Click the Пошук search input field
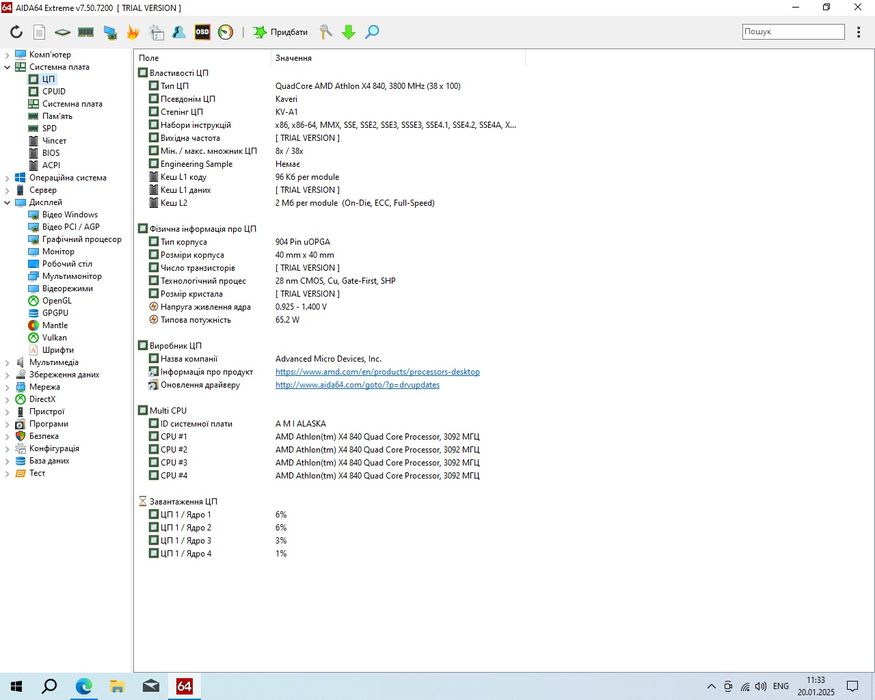The width and height of the screenshot is (875, 700). 792,32
